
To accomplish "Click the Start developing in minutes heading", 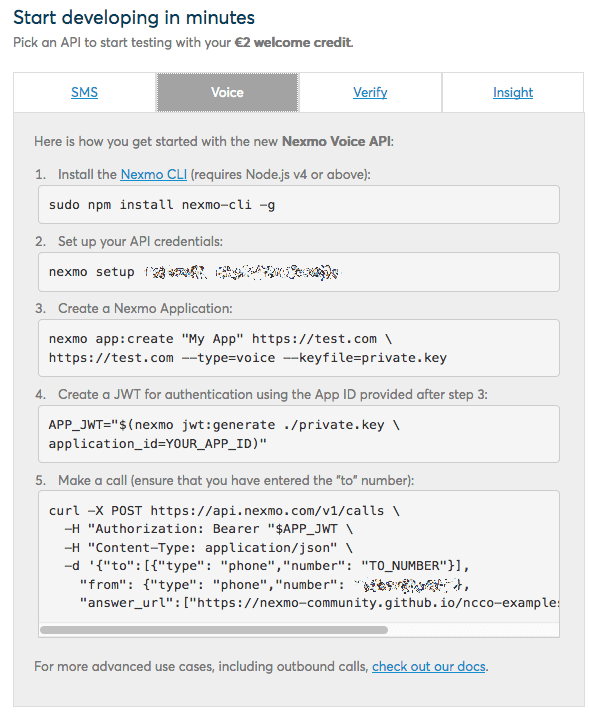I will (134, 18).
